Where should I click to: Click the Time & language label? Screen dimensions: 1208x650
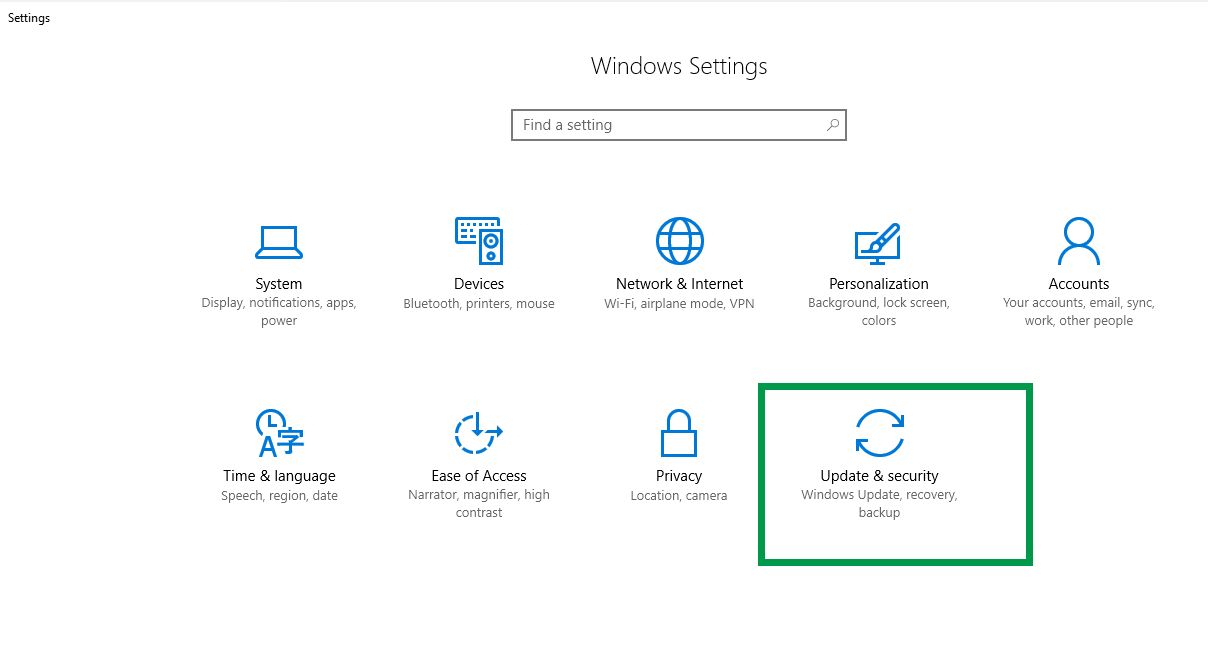point(279,476)
